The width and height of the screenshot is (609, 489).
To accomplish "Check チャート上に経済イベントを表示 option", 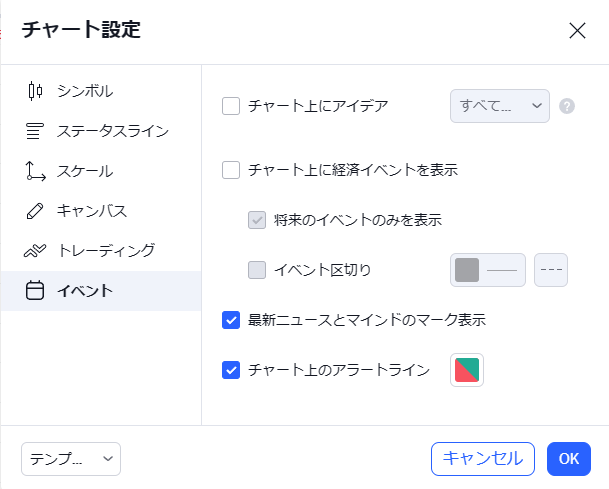I will pyautogui.click(x=231, y=170).
